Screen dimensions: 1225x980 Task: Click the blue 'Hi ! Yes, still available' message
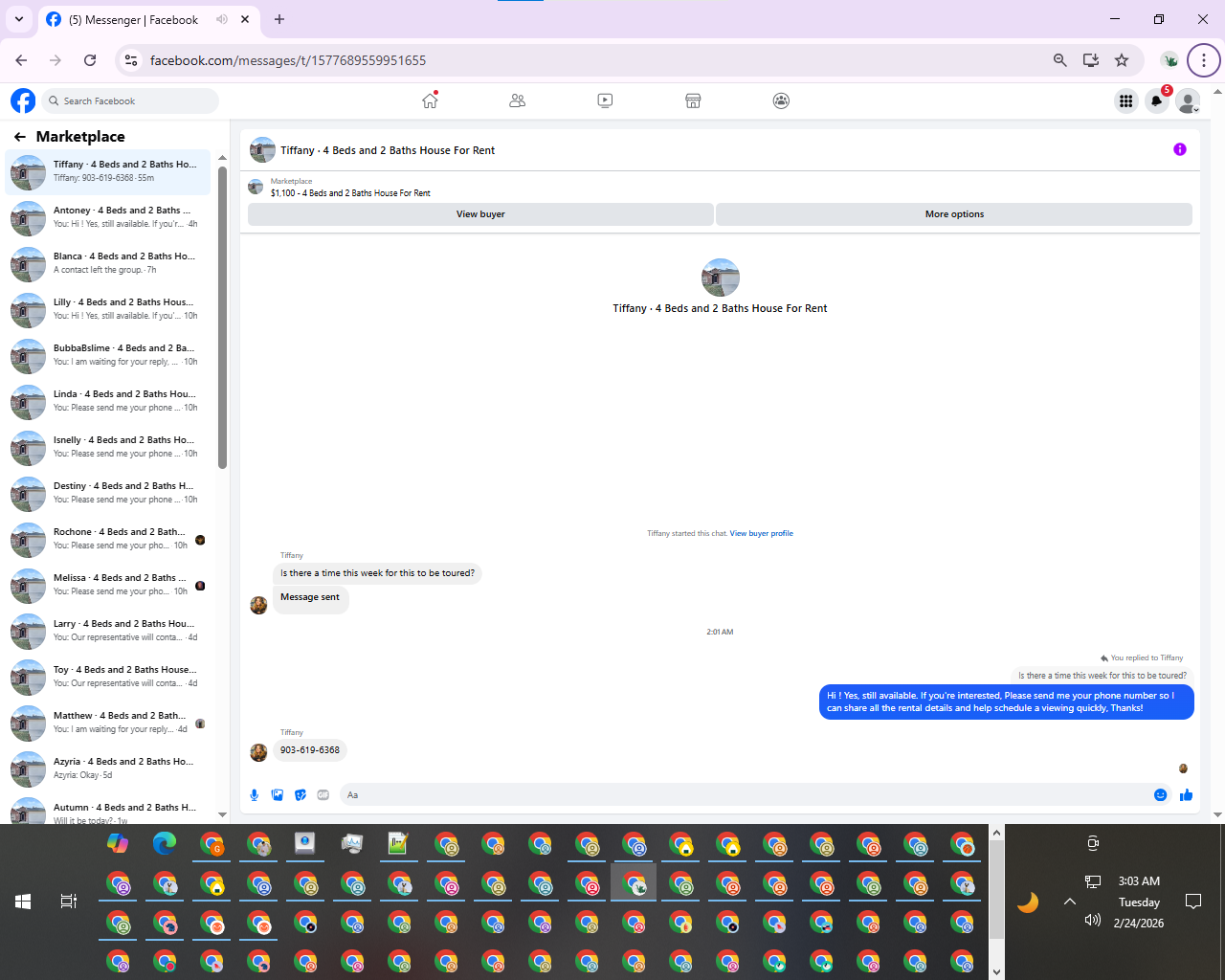click(1007, 702)
